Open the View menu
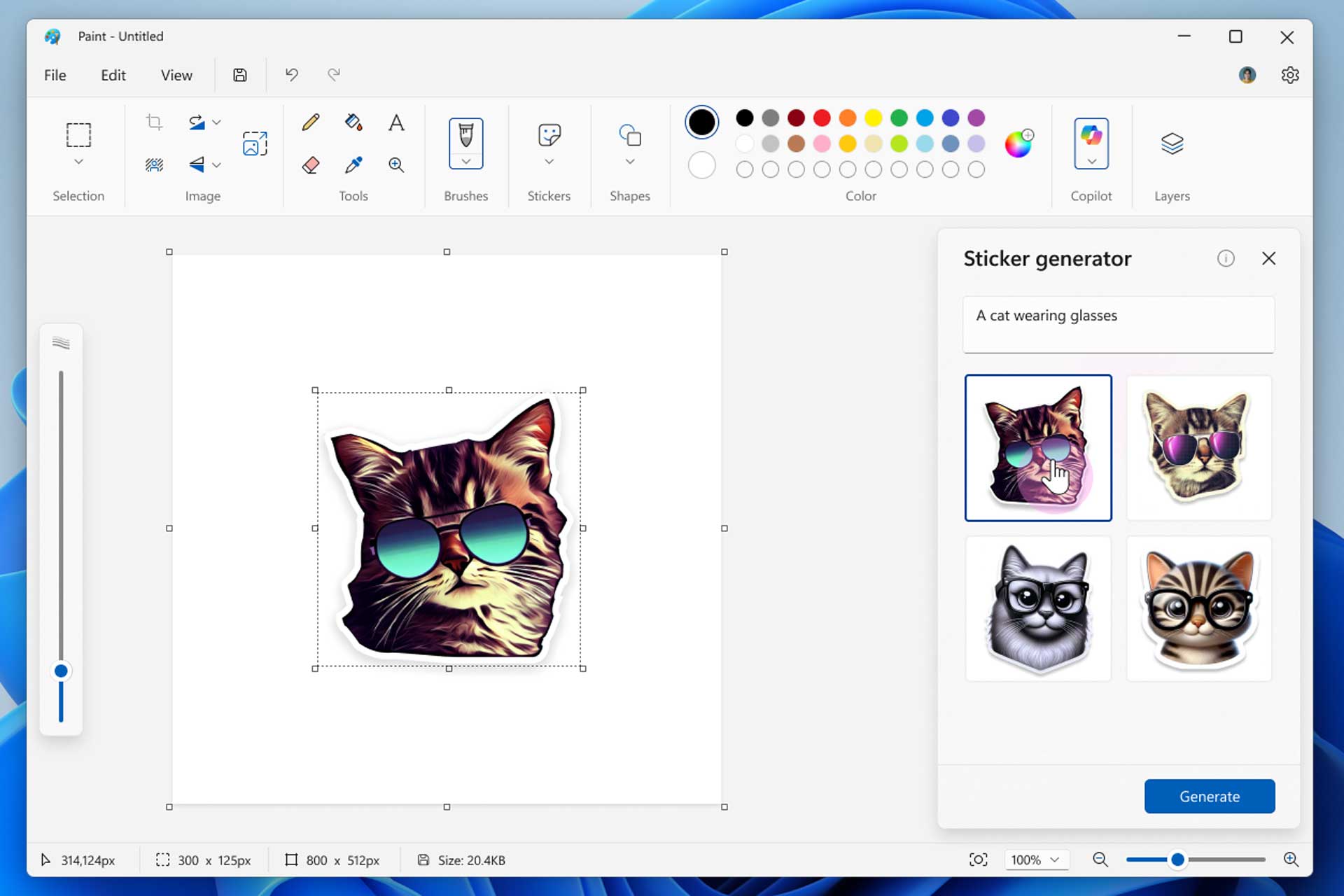The width and height of the screenshot is (1344, 896). [176, 75]
